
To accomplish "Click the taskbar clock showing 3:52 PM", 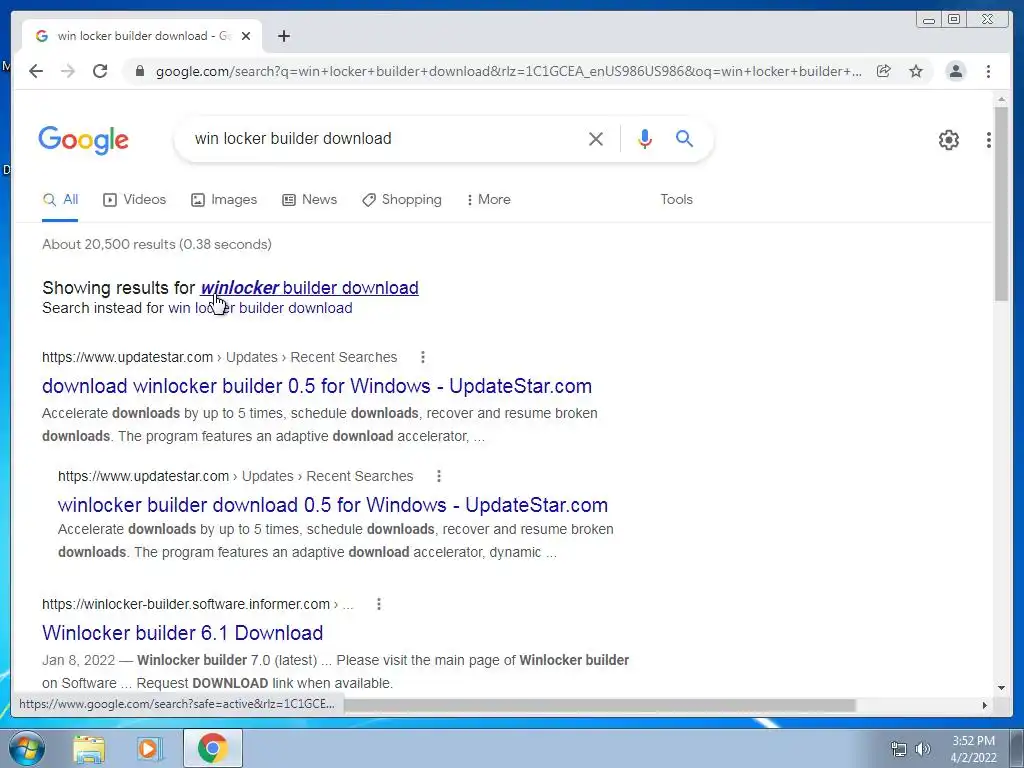I will pyautogui.click(x=974, y=749).
